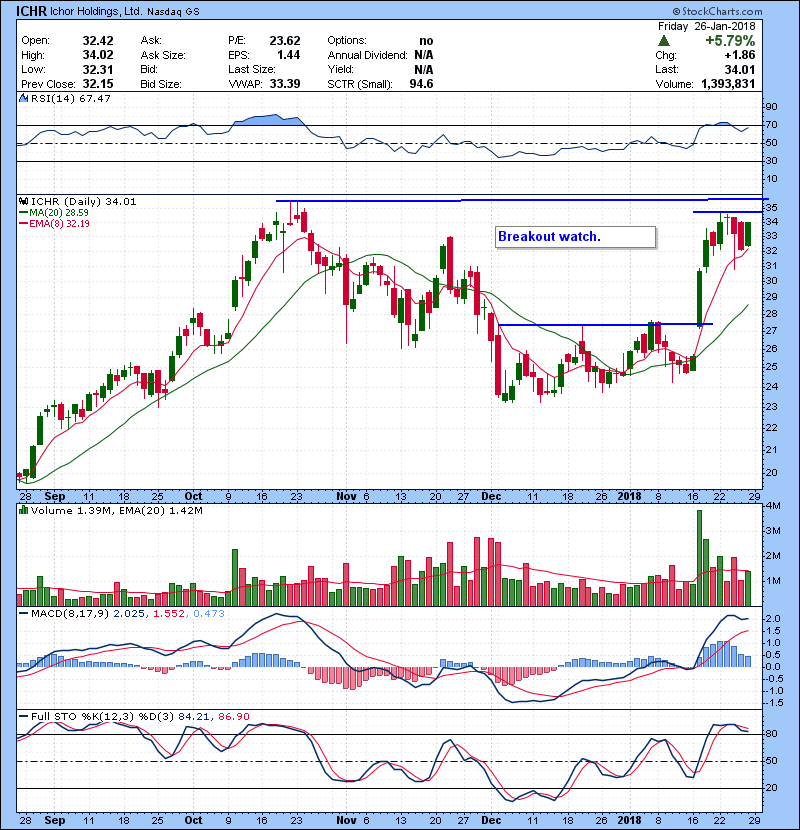This screenshot has height=830, width=800.
Task: Click the MACD histogram value 0.473
Action: tap(209, 614)
